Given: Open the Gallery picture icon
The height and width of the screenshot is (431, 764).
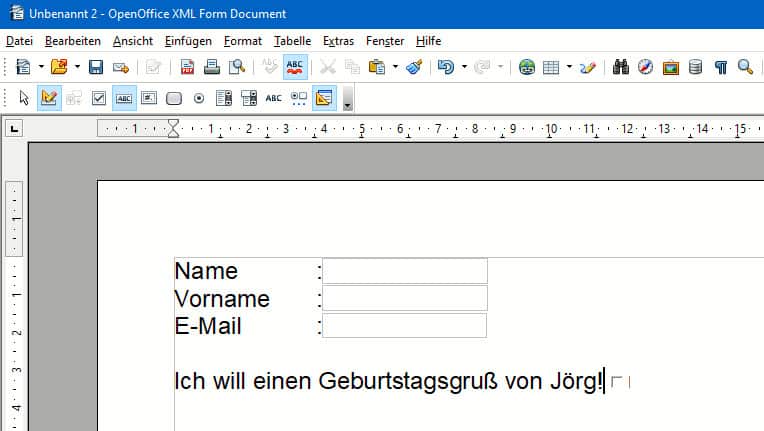Looking at the screenshot, I should [x=670, y=67].
